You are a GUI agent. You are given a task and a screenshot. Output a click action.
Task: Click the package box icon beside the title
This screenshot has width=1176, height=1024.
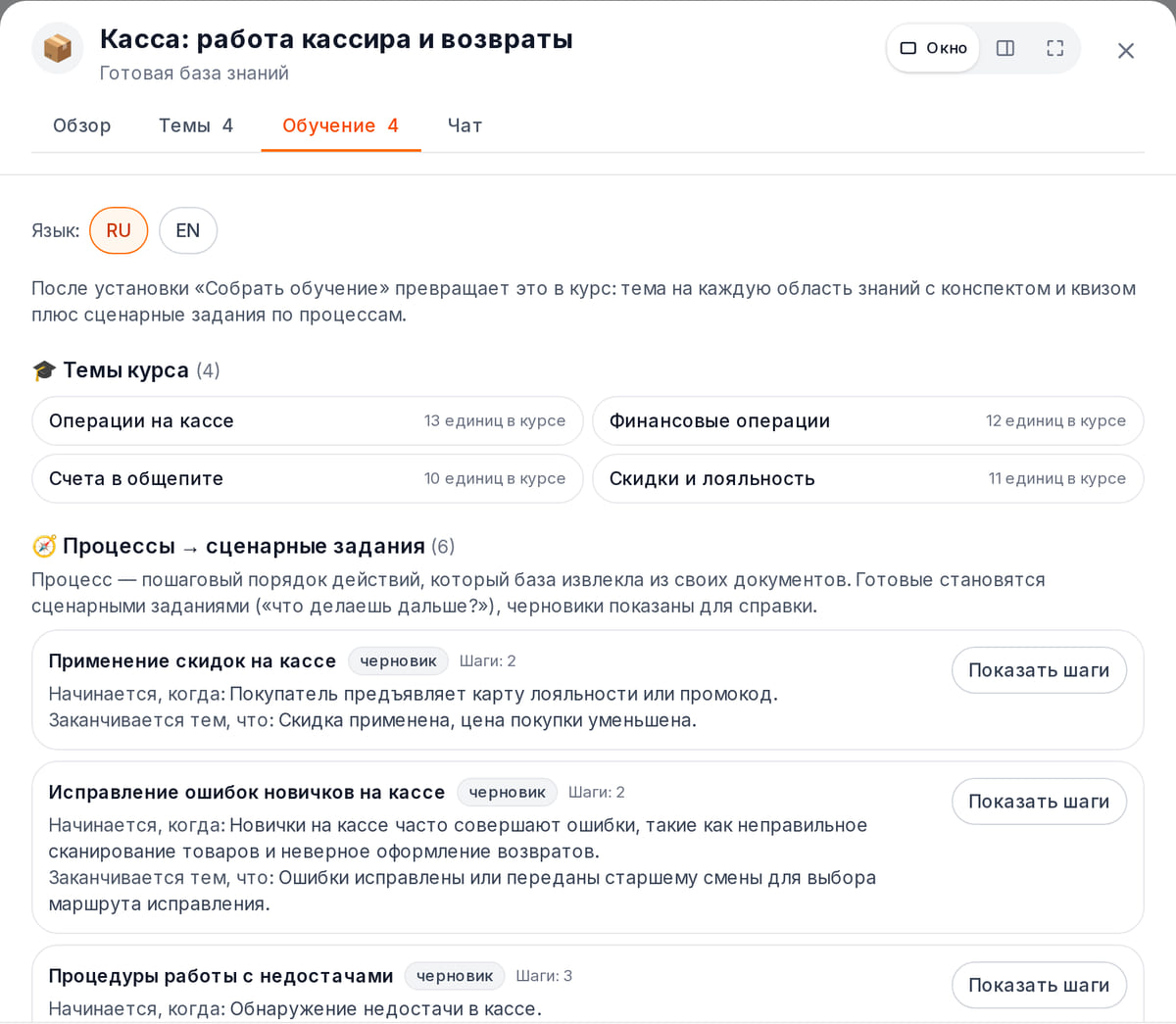(58, 48)
